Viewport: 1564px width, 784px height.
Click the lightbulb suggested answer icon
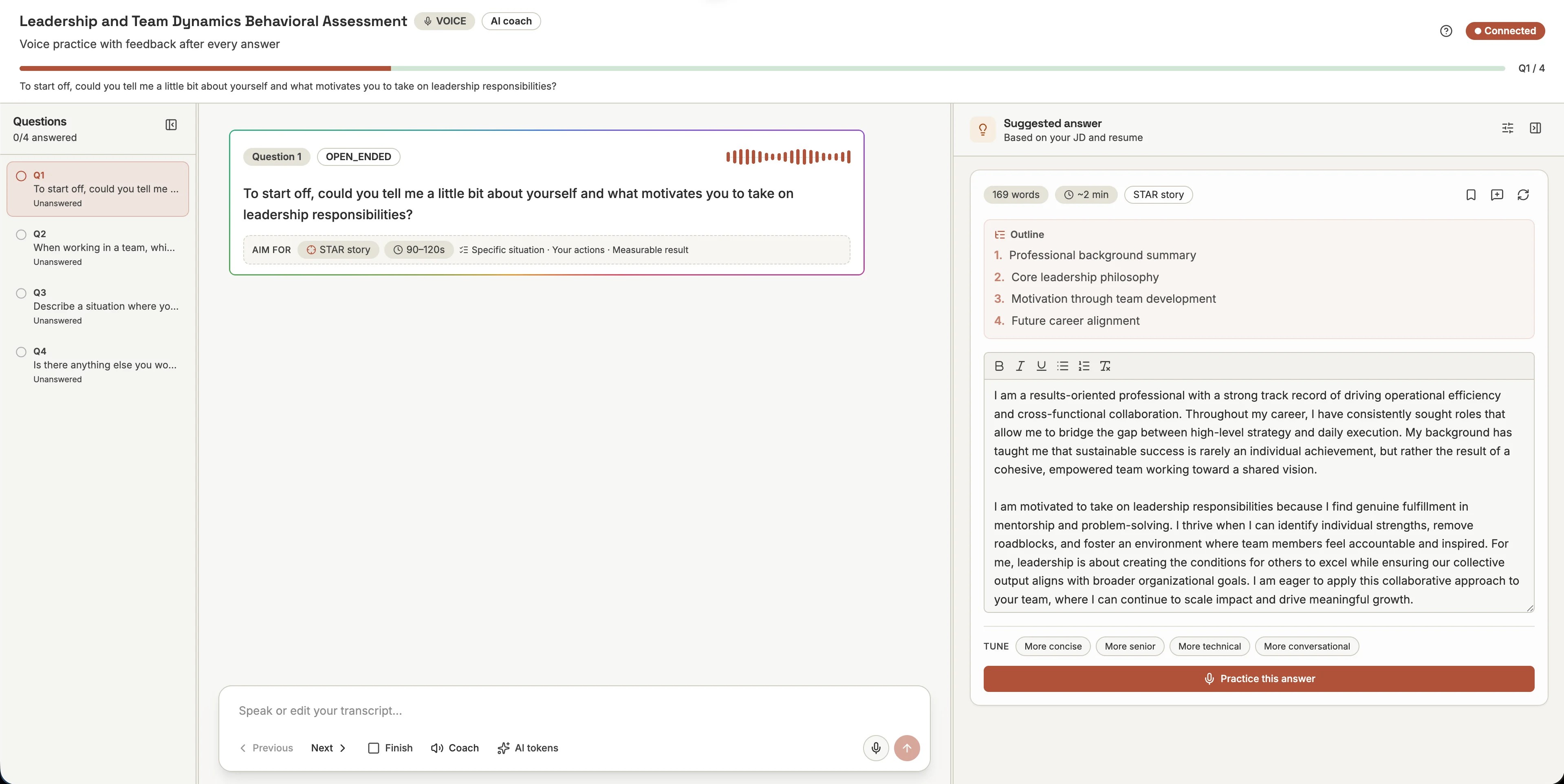[x=983, y=129]
